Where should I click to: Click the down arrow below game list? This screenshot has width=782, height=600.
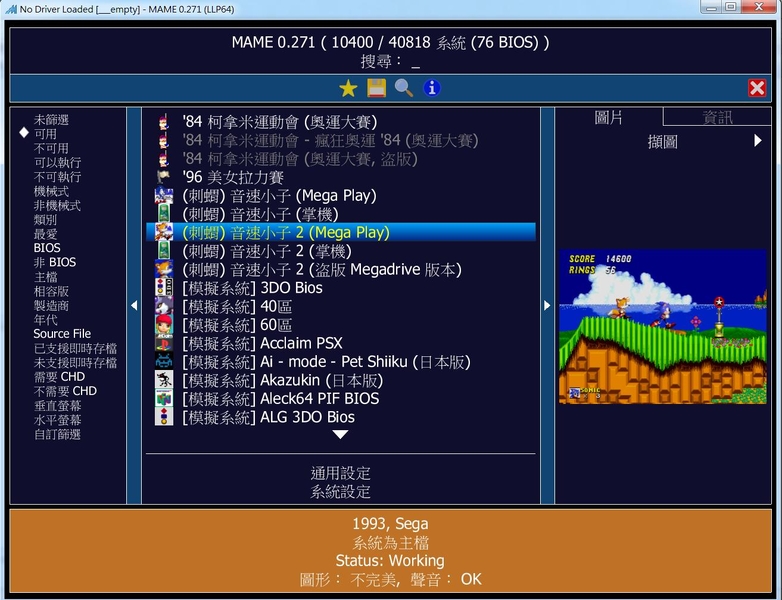[340, 434]
